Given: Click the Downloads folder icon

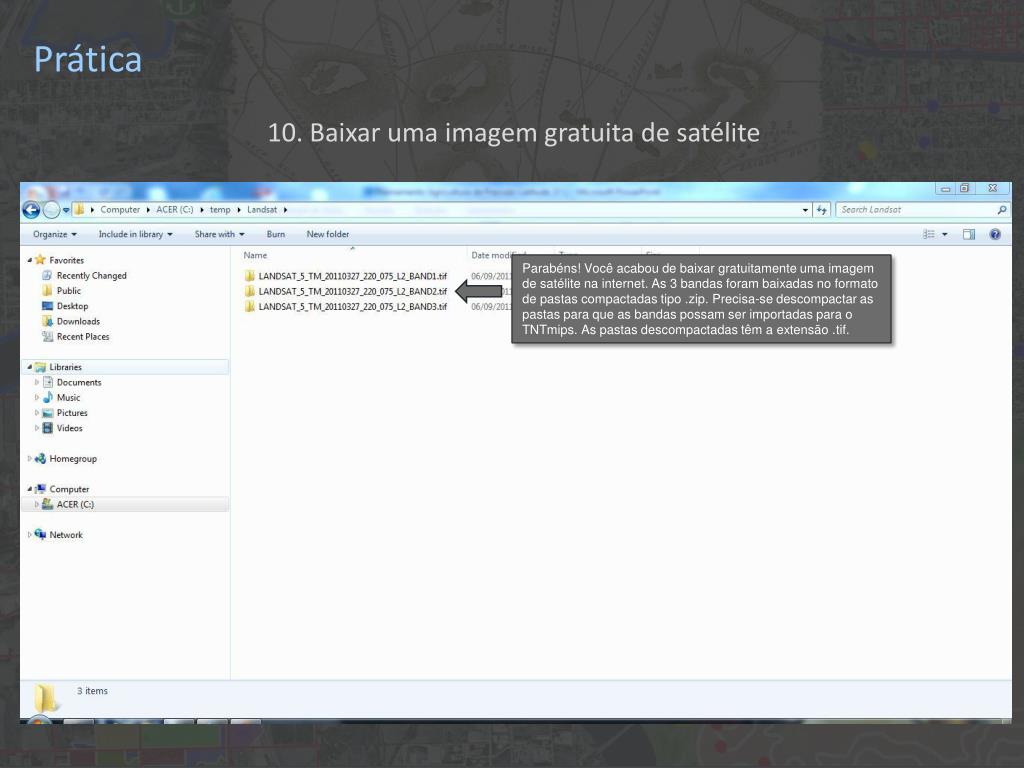Looking at the screenshot, I should pos(48,321).
